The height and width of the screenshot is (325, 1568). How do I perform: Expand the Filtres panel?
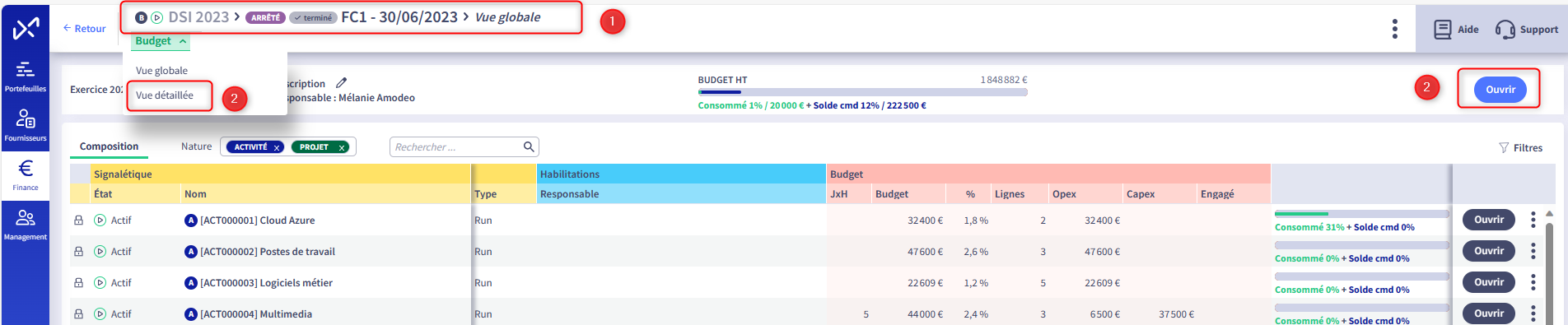pos(1520,148)
